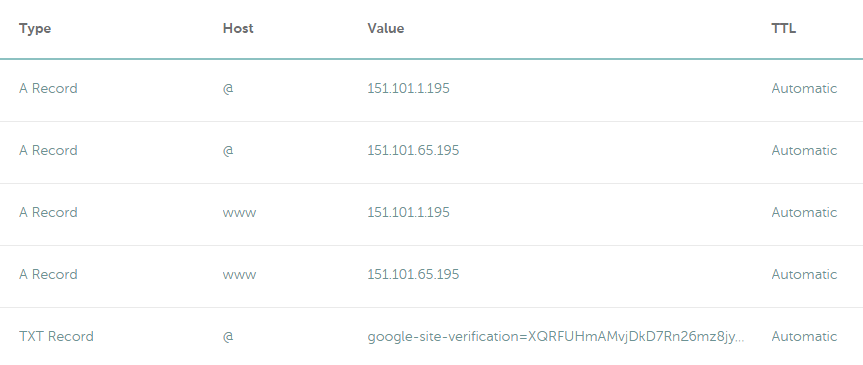Viewport: 863px width, 365px height.
Task: Click the Type column header
Action: (35, 29)
